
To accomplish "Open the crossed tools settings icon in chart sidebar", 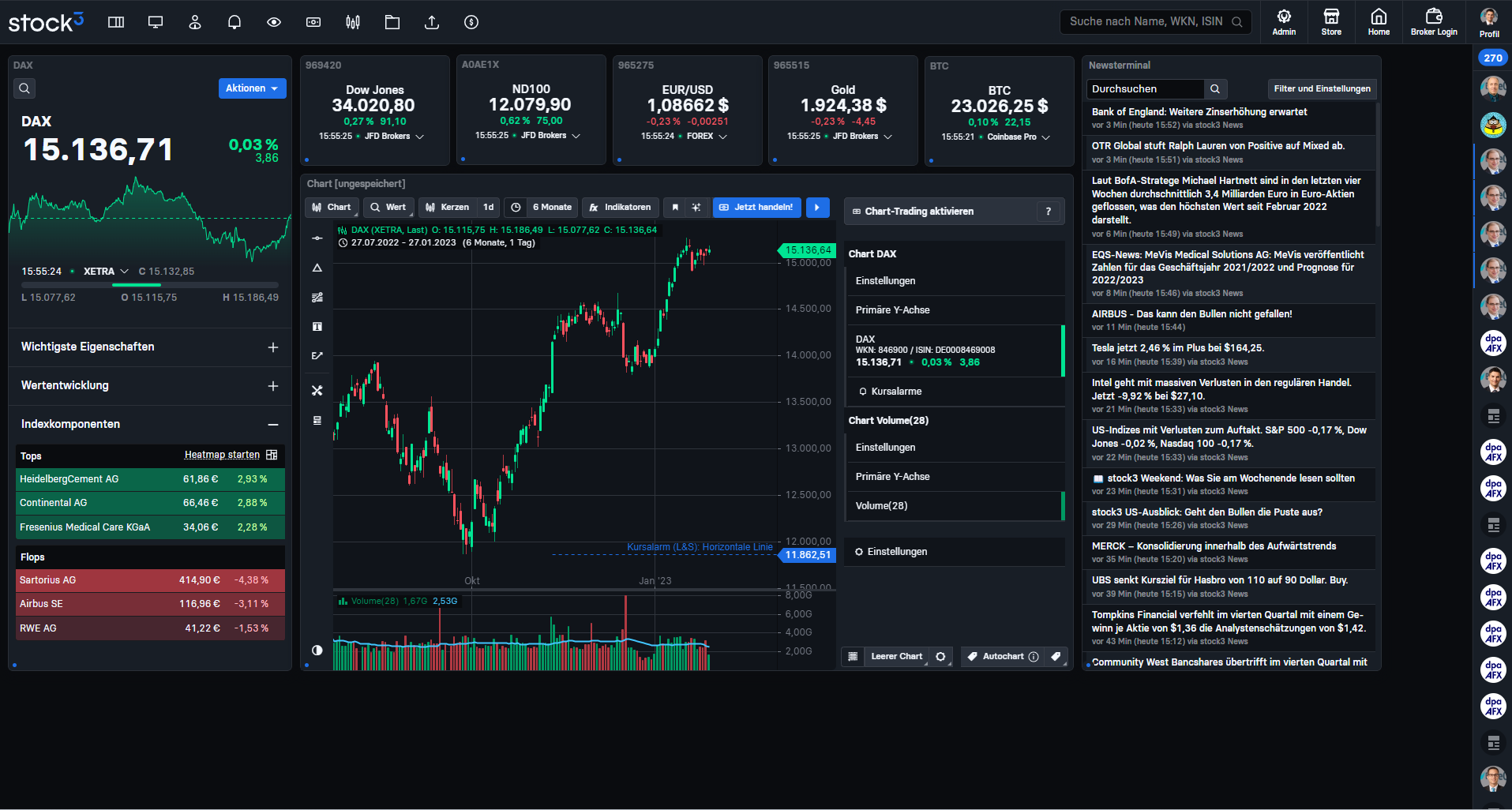I will 317,390.
